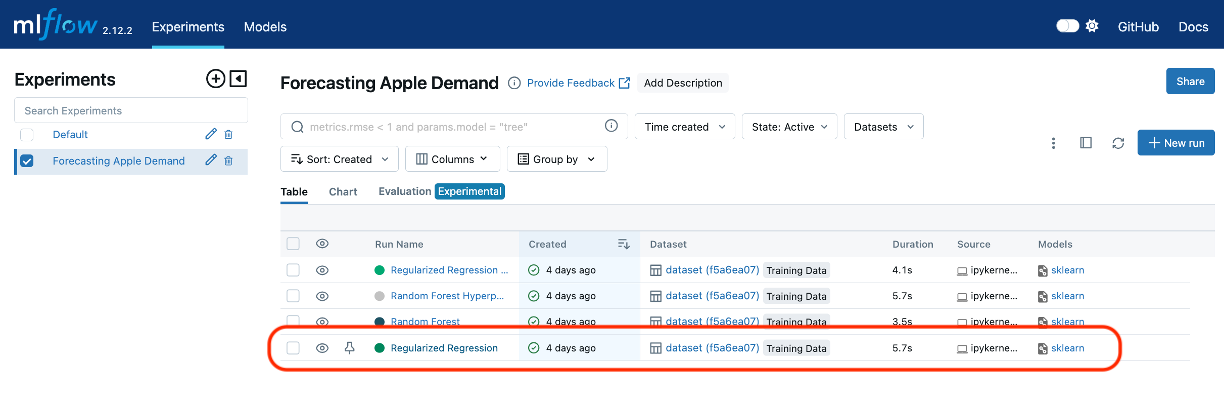Click sort arrow in Created column header
1224x396 pixels.
624,244
